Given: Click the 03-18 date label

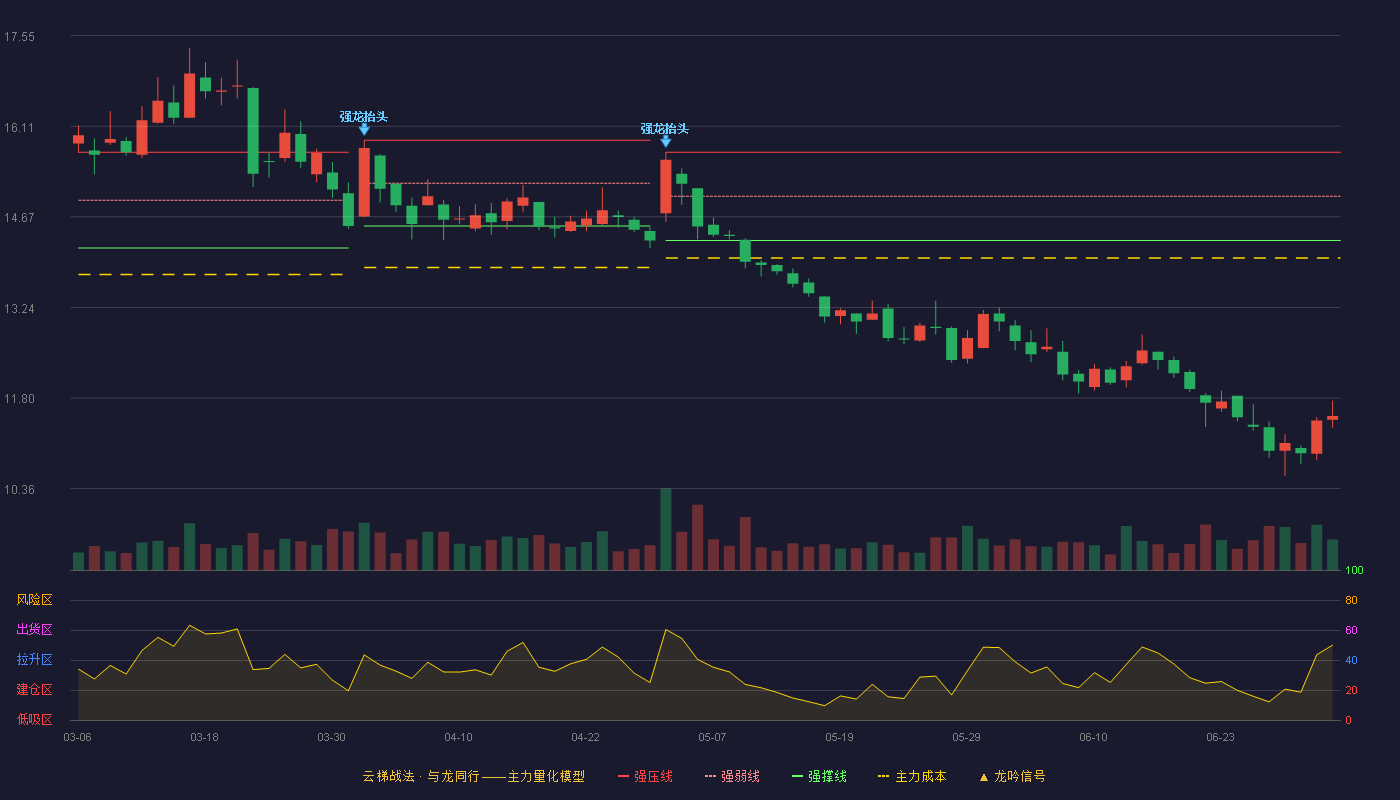Looking at the screenshot, I should click(x=204, y=737).
